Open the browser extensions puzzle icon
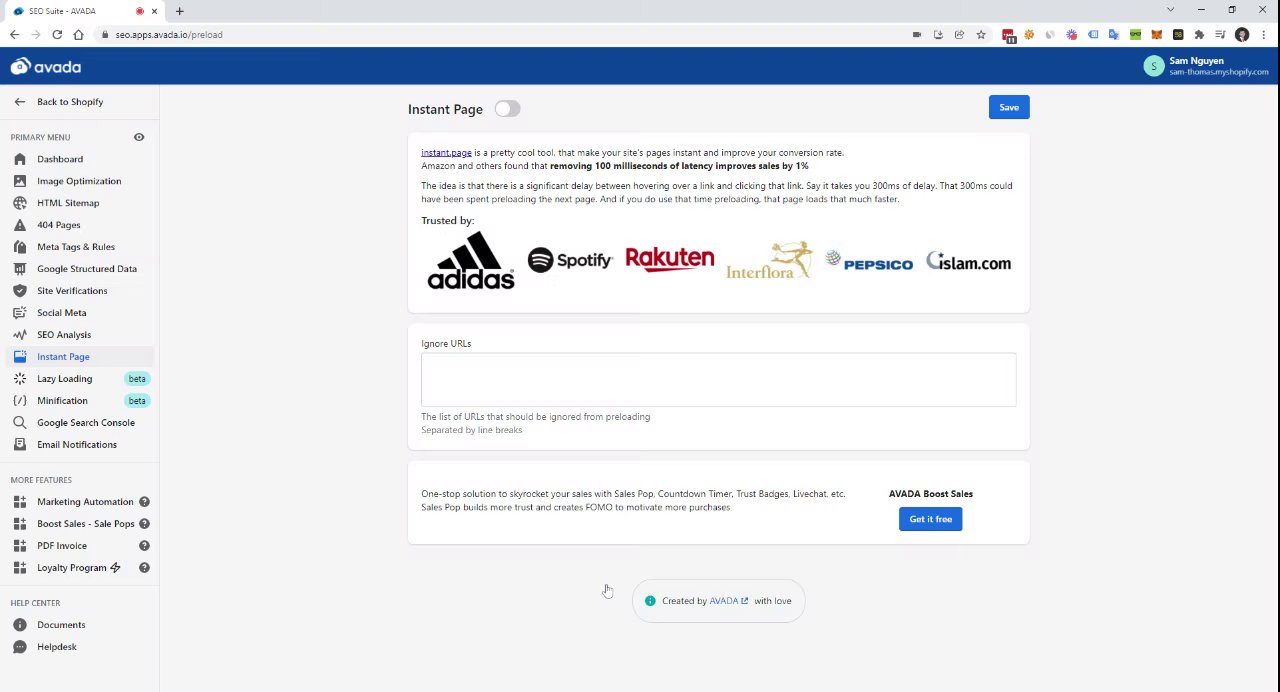Image resolution: width=1280 pixels, height=692 pixels. tap(1199, 34)
